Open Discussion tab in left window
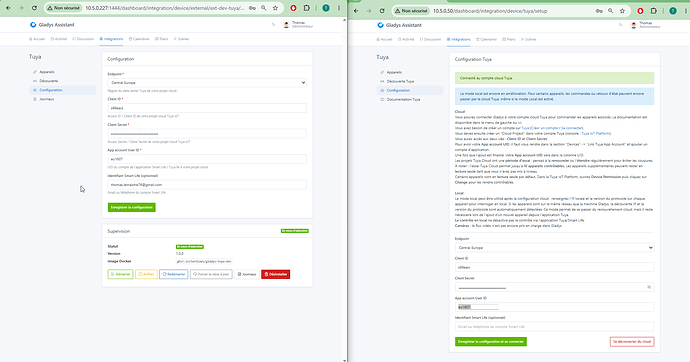 coord(83,39)
